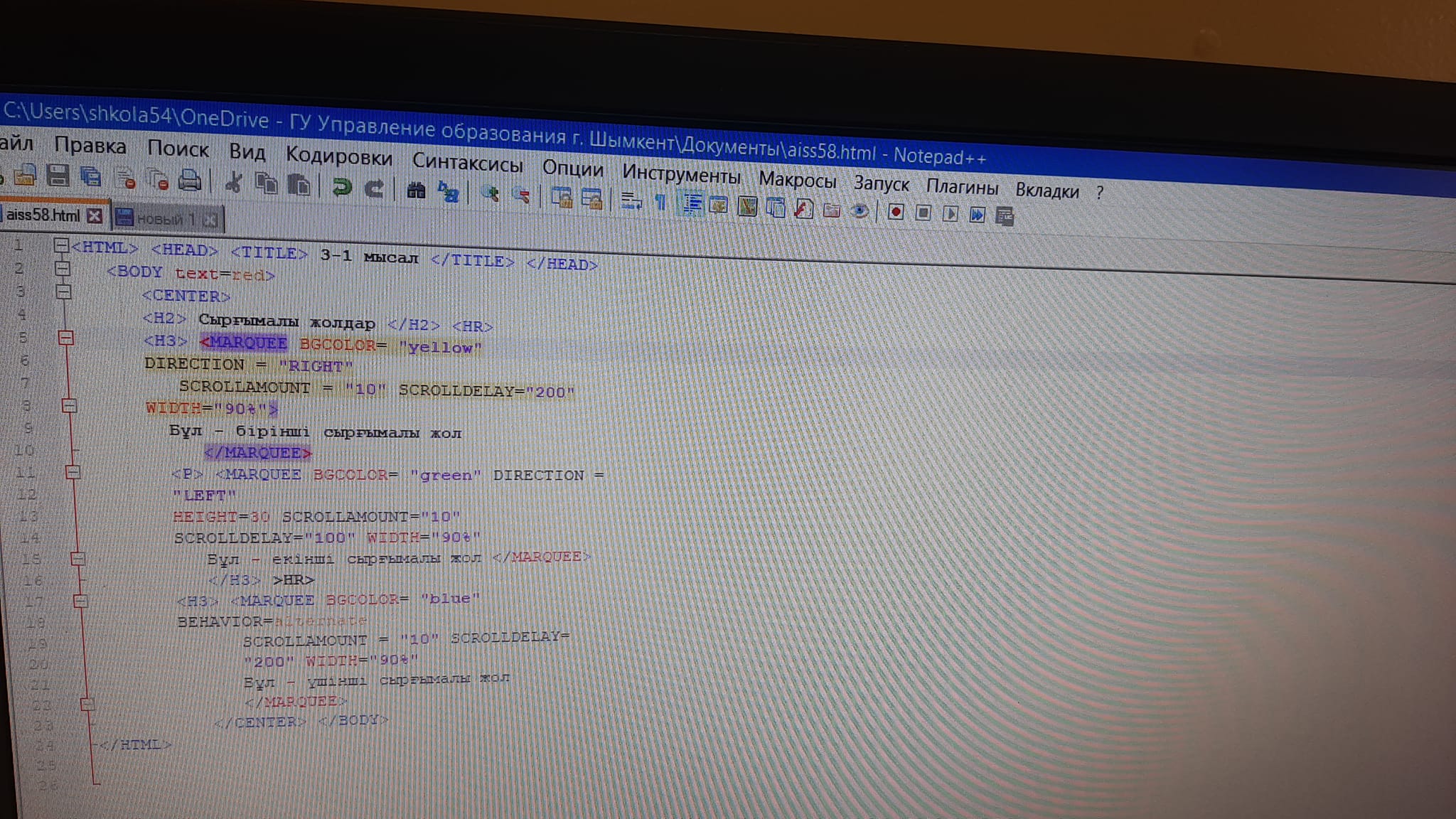Viewport: 1456px width, 819px height.
Task: Open the user defined language icon
Action: [x=719, y=205]
